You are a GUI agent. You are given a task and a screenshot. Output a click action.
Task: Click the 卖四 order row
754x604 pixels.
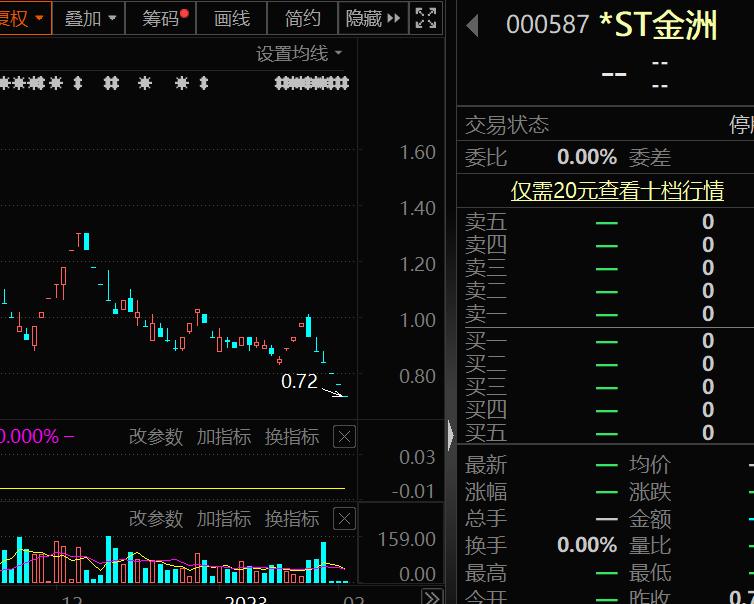[x=605, y=245]
